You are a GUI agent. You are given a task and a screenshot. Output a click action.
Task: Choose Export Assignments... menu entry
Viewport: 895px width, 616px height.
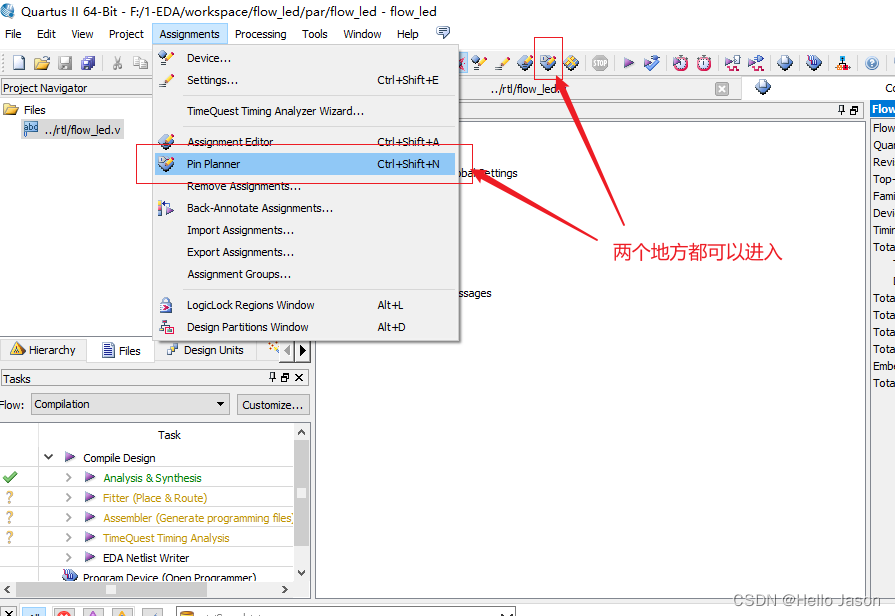tap(305, 252)
